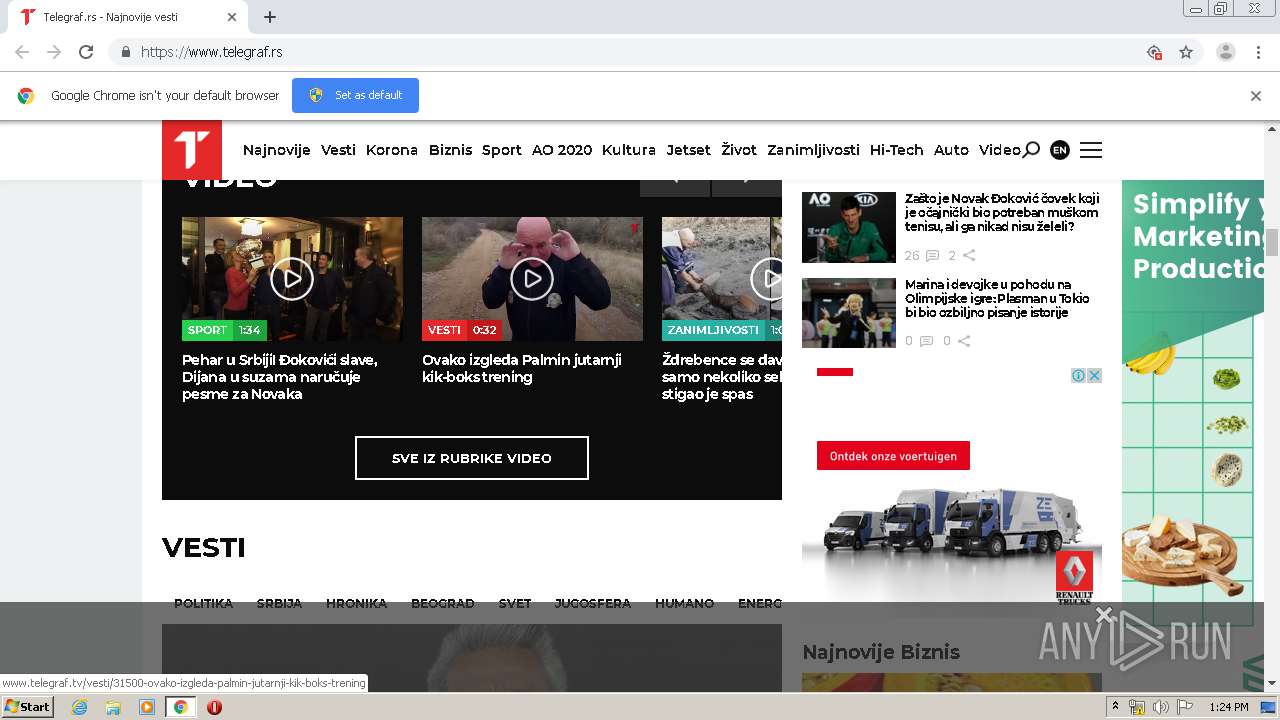The height and width of the screenshot is (720, 1280).
Task: Reload the page in Chrome
Action: [86, 52]
